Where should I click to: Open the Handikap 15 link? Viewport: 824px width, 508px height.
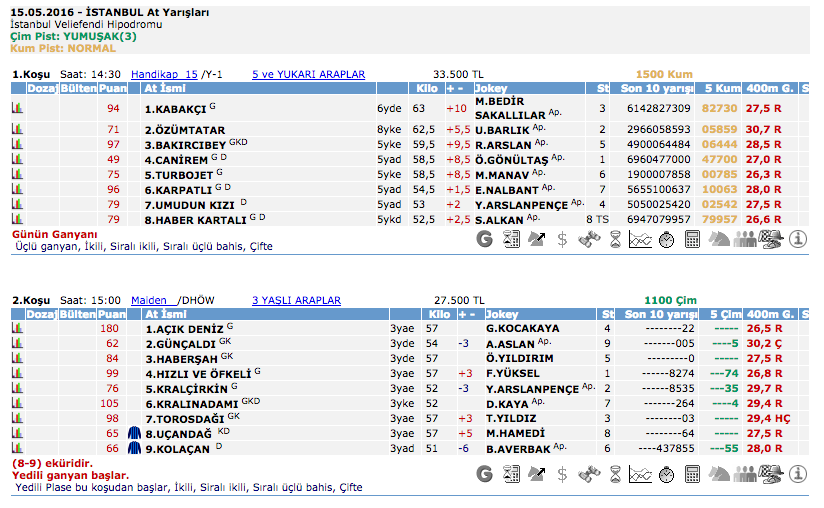[x=164, y=74]
